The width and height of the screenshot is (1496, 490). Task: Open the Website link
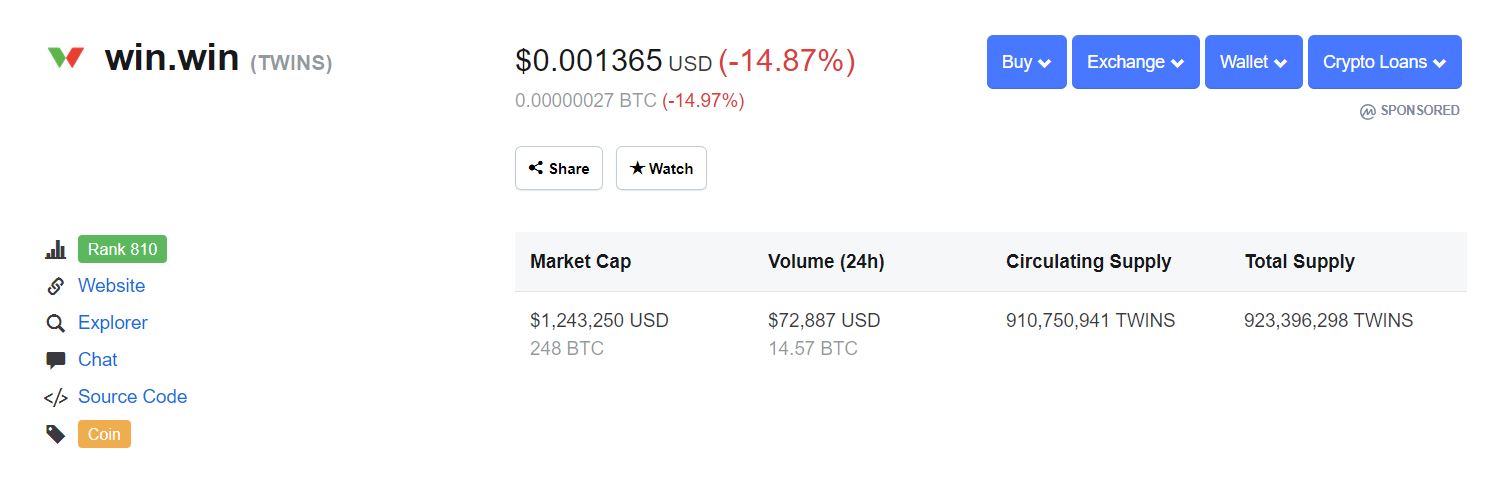coord(111,286)
